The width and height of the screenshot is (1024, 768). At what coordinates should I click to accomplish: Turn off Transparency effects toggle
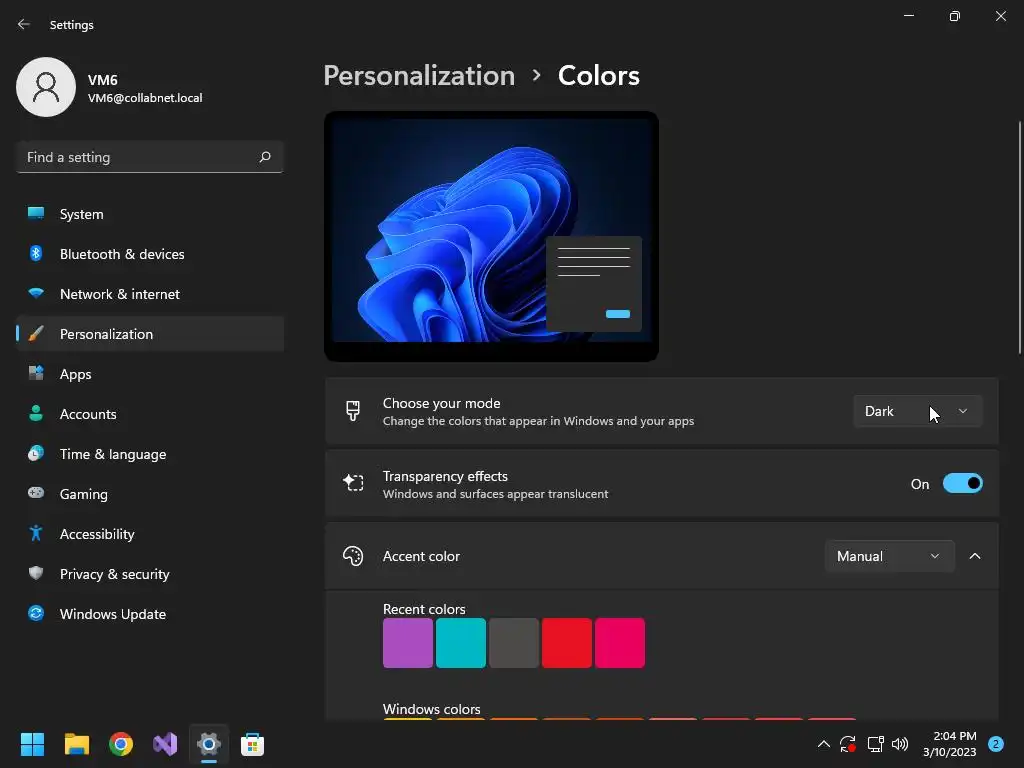(963, 483)
